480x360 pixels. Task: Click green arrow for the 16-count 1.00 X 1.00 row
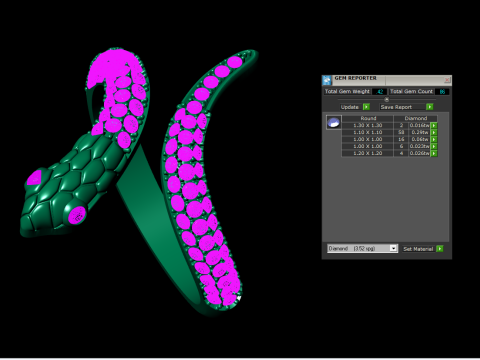pyautogui.click(x=434, y=139)
